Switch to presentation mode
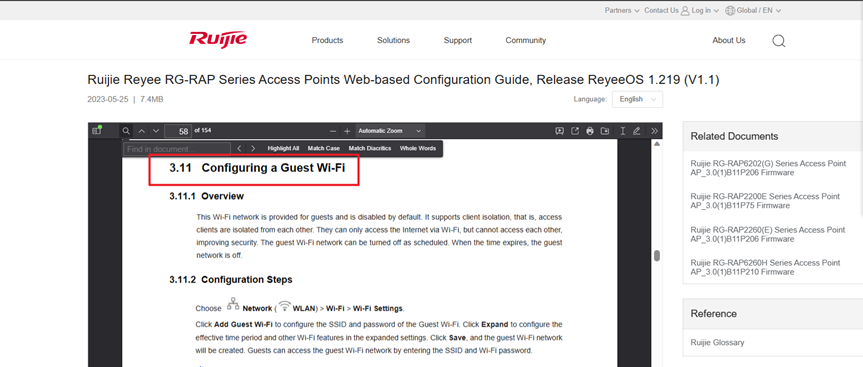 (559, 131)
